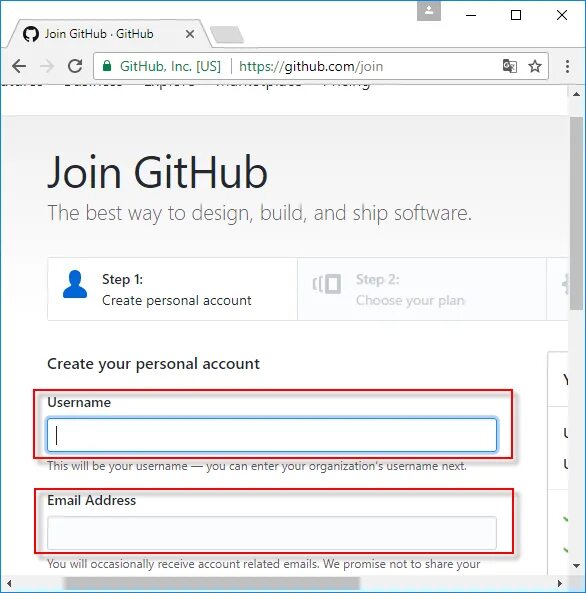Maximize the Chrome window
This screenshot has height=593, width=586.
pos(516,15)
